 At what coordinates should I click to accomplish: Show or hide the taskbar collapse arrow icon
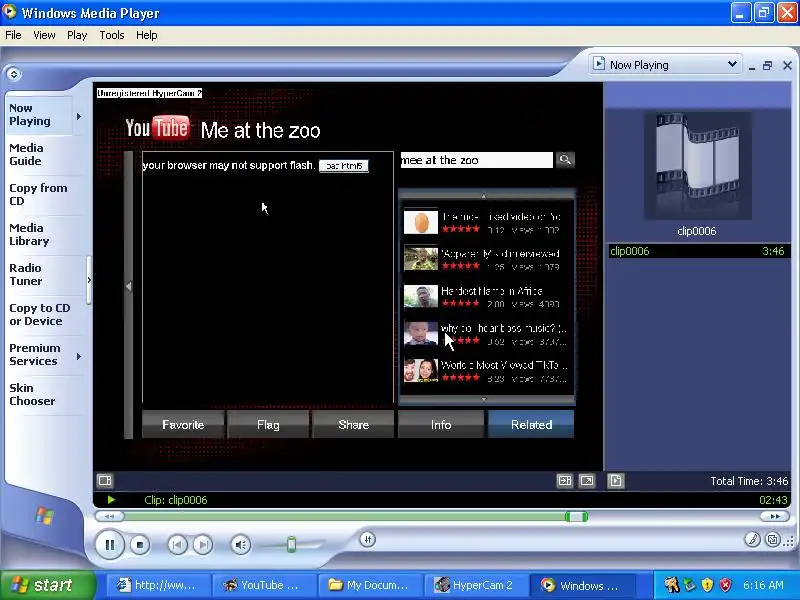coord(14,74)
